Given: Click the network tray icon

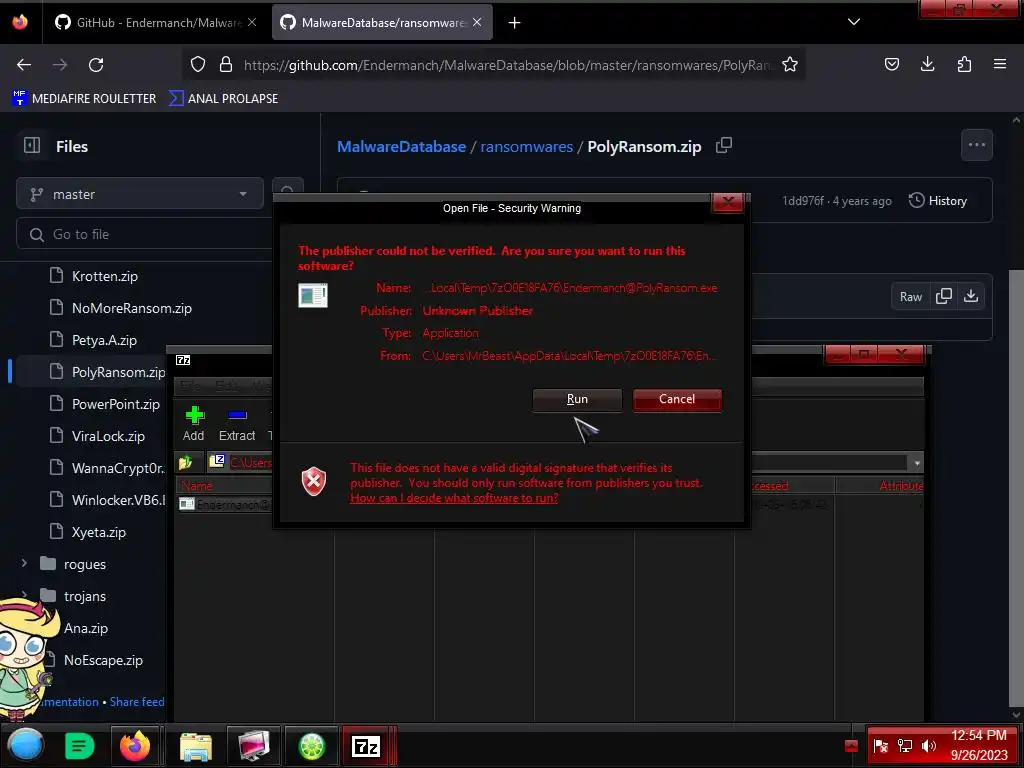Looking at the screenshot, I should [904, 746].
